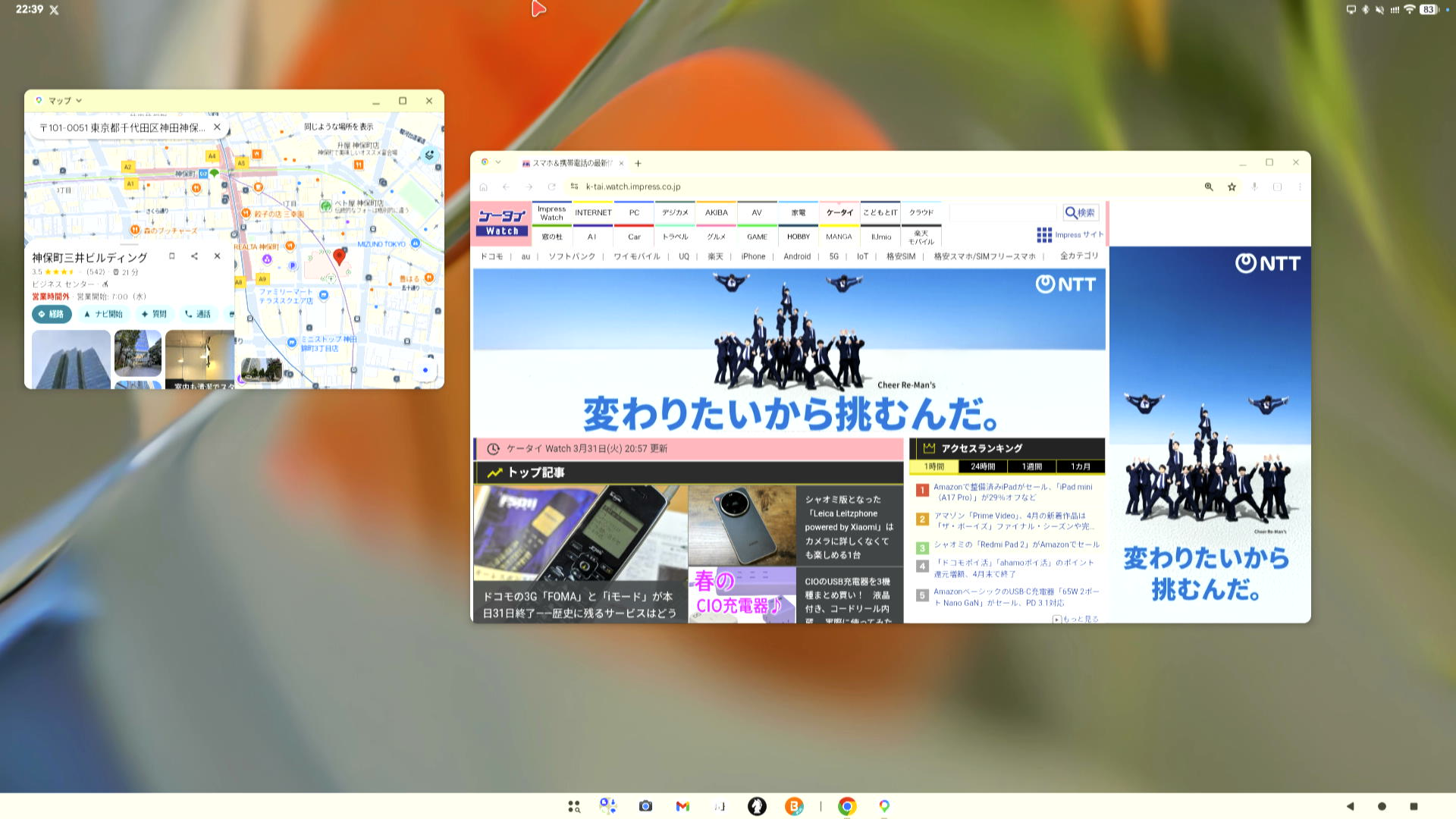Click the 経路 directions button

click(51, 314)
